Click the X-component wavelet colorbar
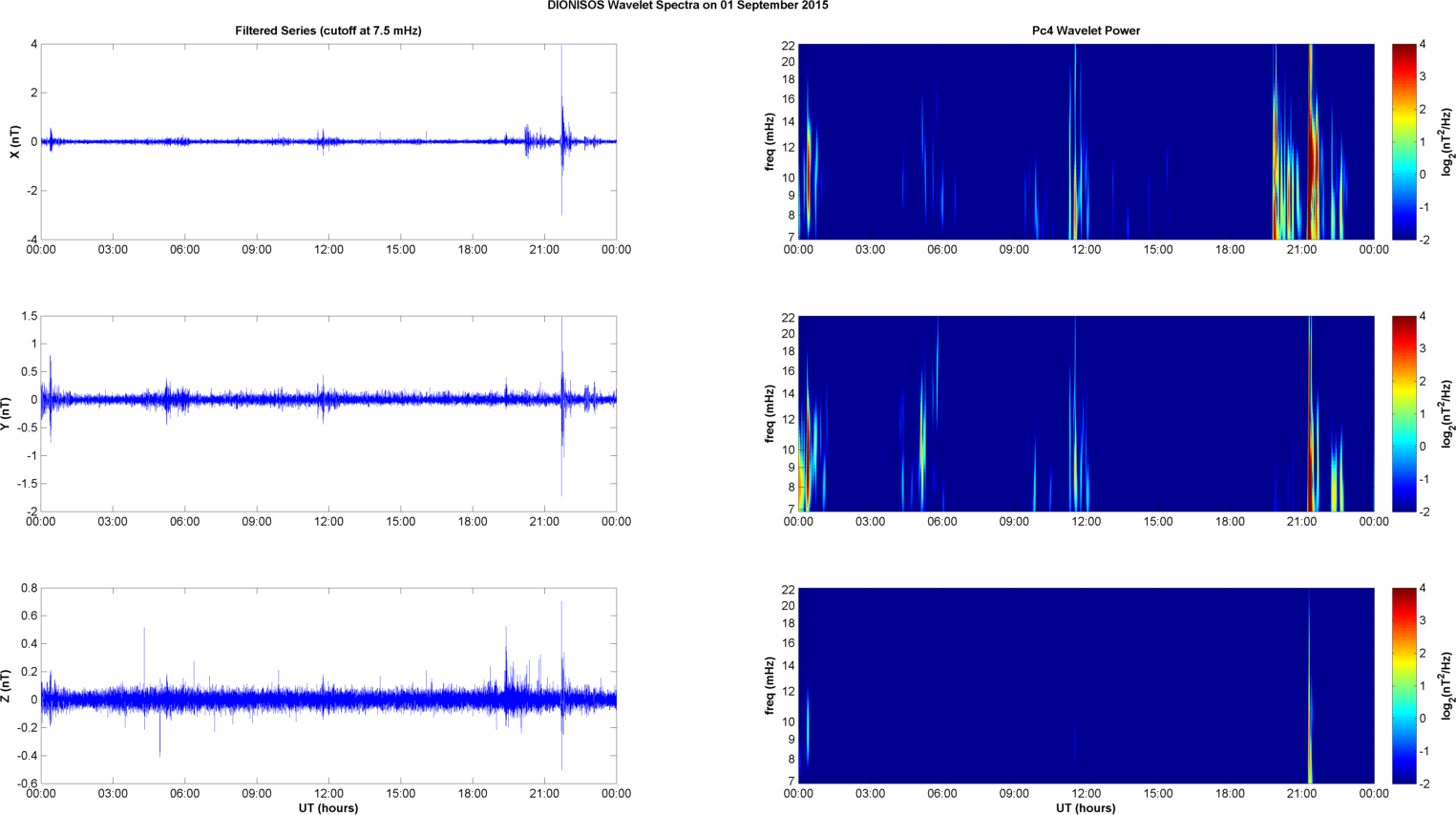 1403,141
